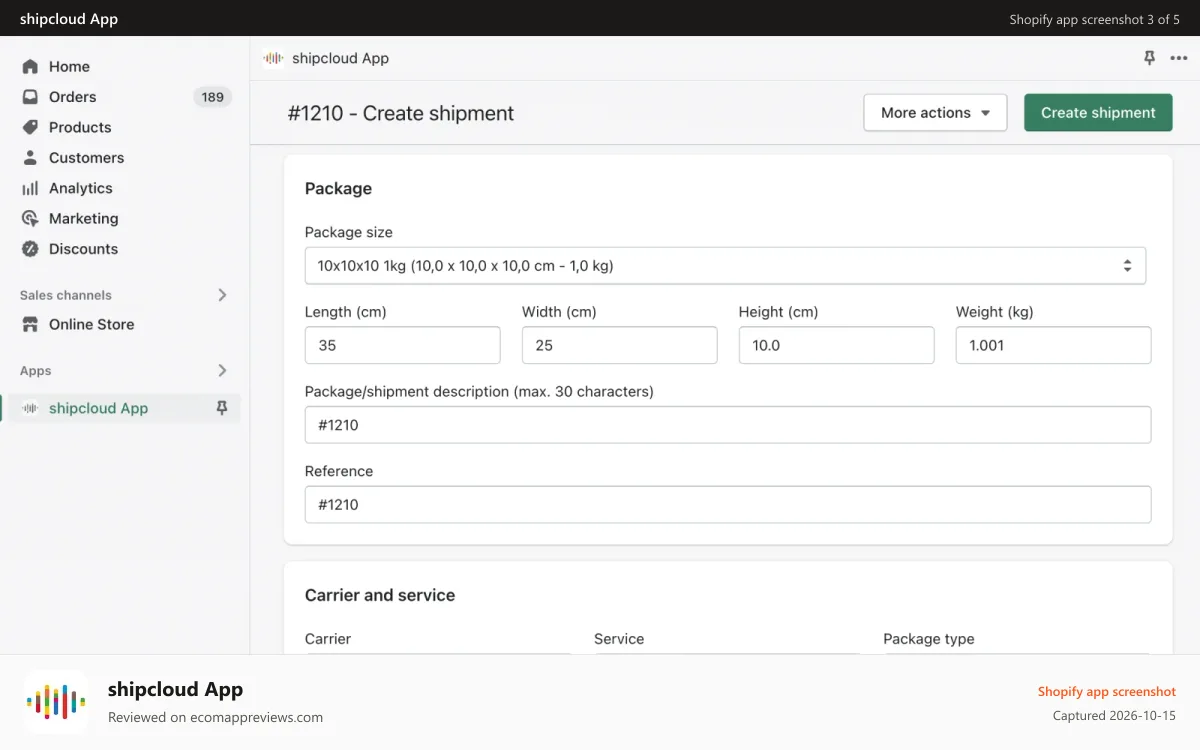
Task: Click shipcloud logo beside app header title
Action: [273, 58]
